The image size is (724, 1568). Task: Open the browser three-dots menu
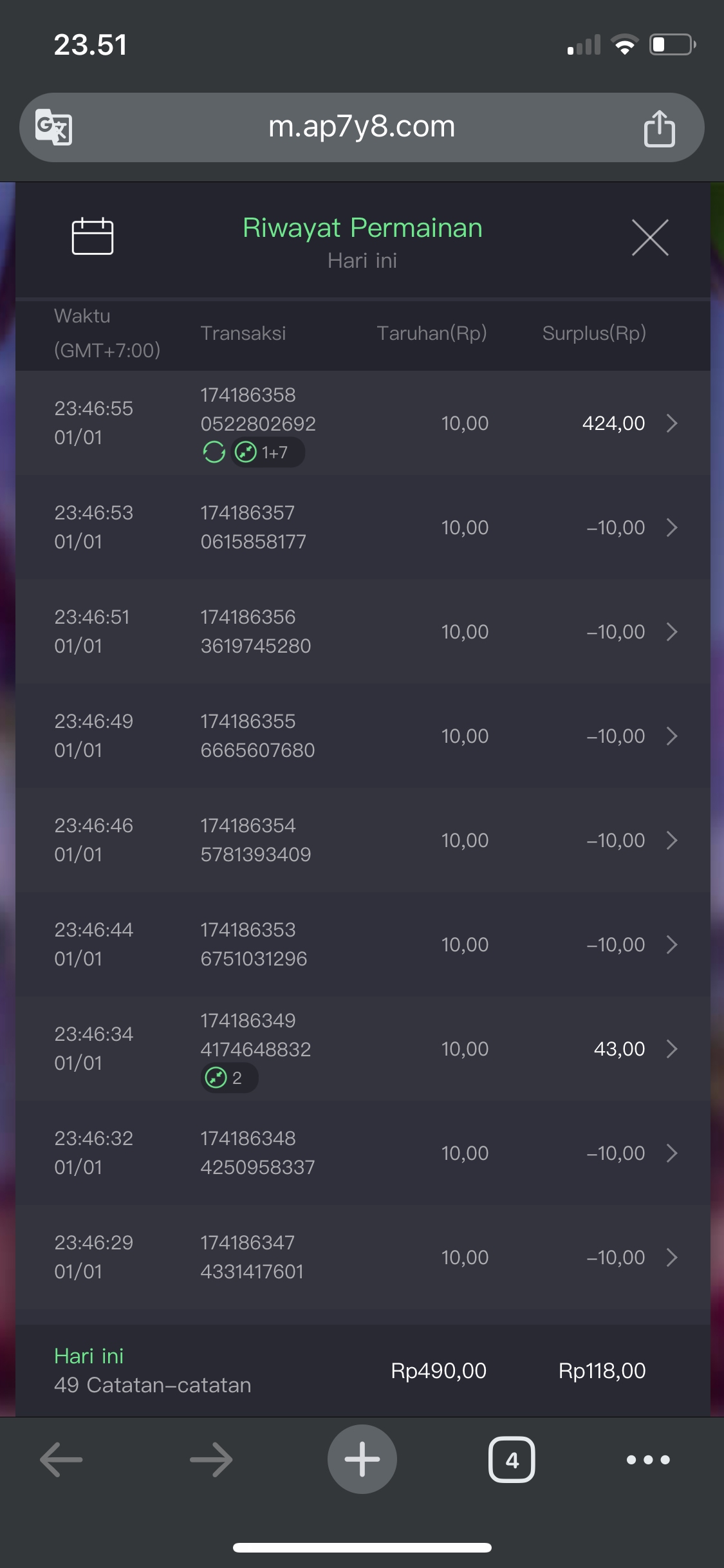[648, 1459]
